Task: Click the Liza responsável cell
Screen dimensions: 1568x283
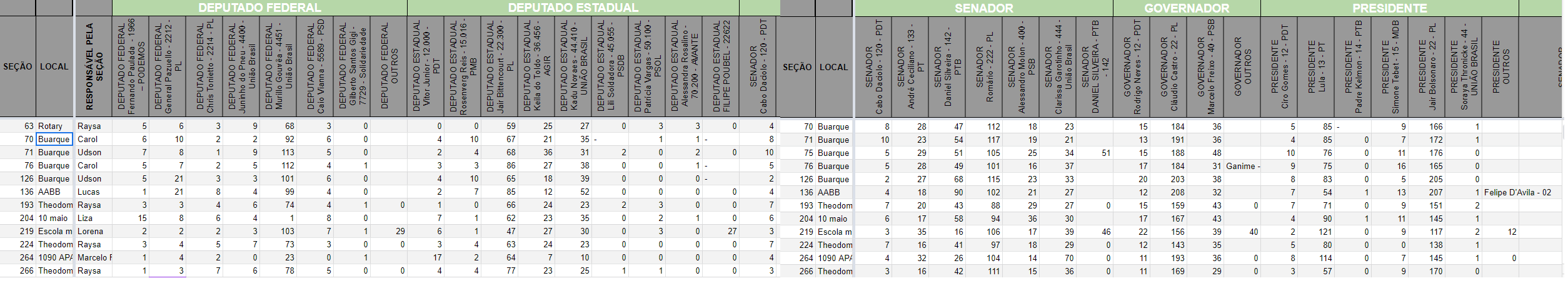Action: point(94,218)
